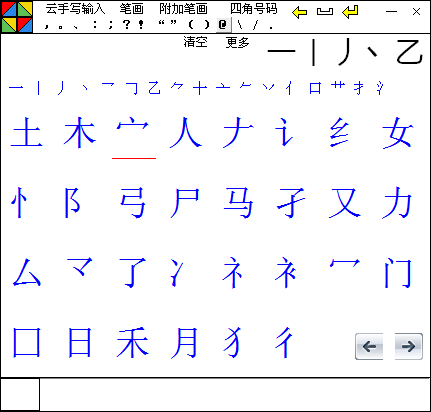This screenshot has height=412, width=431.
Task: Choose the 又 radical
Action: (345, 203)
